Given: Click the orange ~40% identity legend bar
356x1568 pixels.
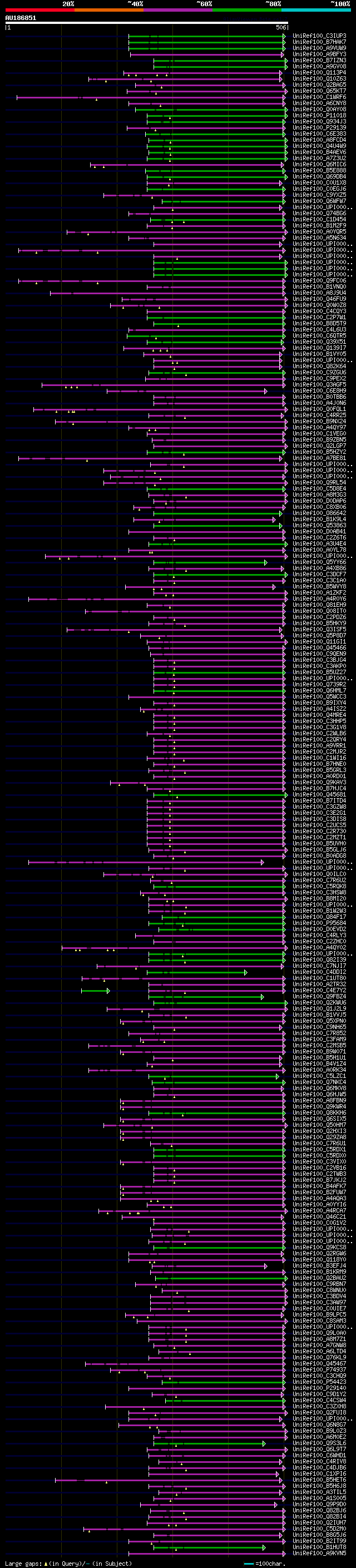Looking at the screenshot, I should coord(109,11).
